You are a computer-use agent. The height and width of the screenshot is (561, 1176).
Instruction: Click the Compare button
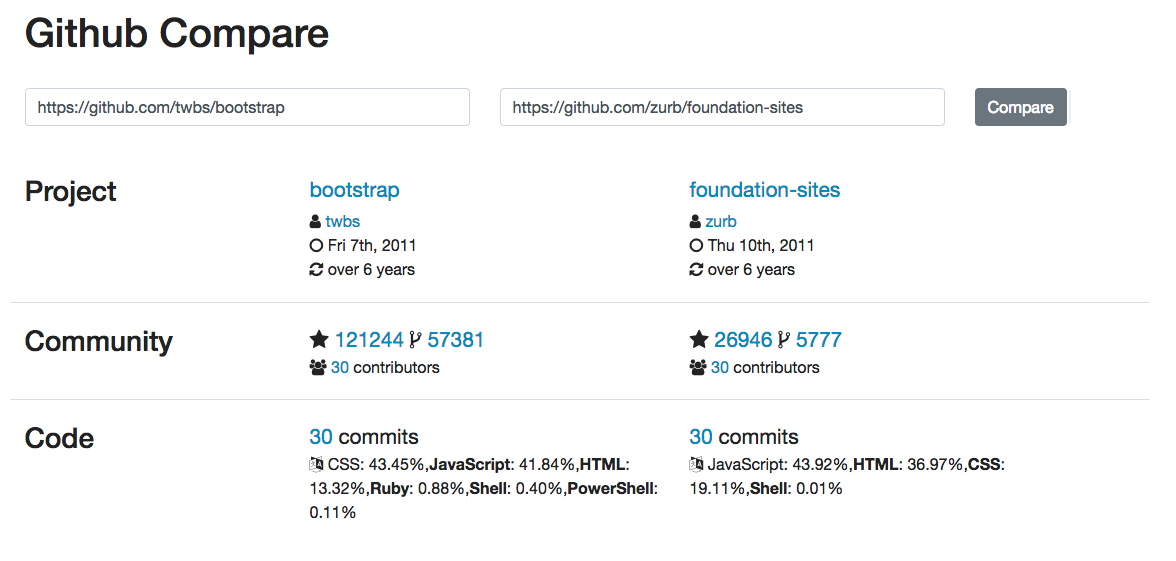(x=1020, y=107)
